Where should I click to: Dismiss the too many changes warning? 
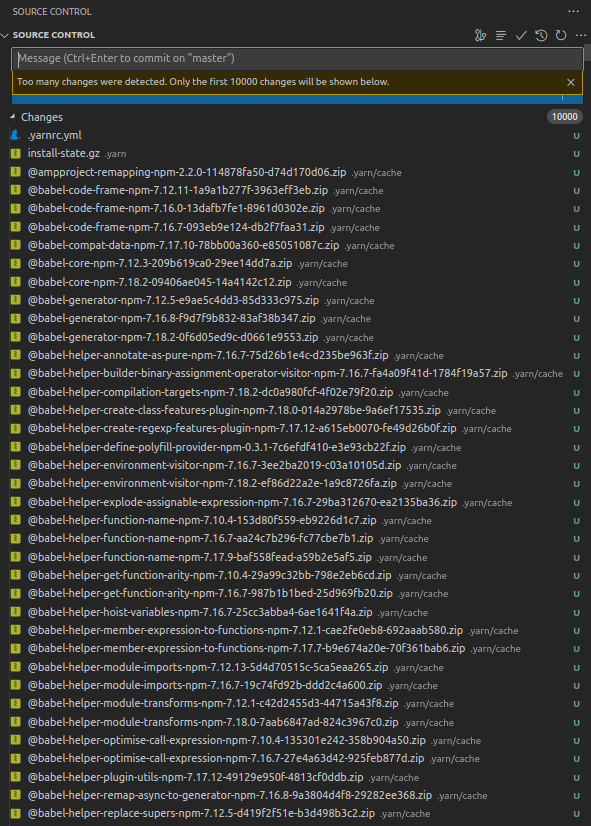click(x=570, y=82)
